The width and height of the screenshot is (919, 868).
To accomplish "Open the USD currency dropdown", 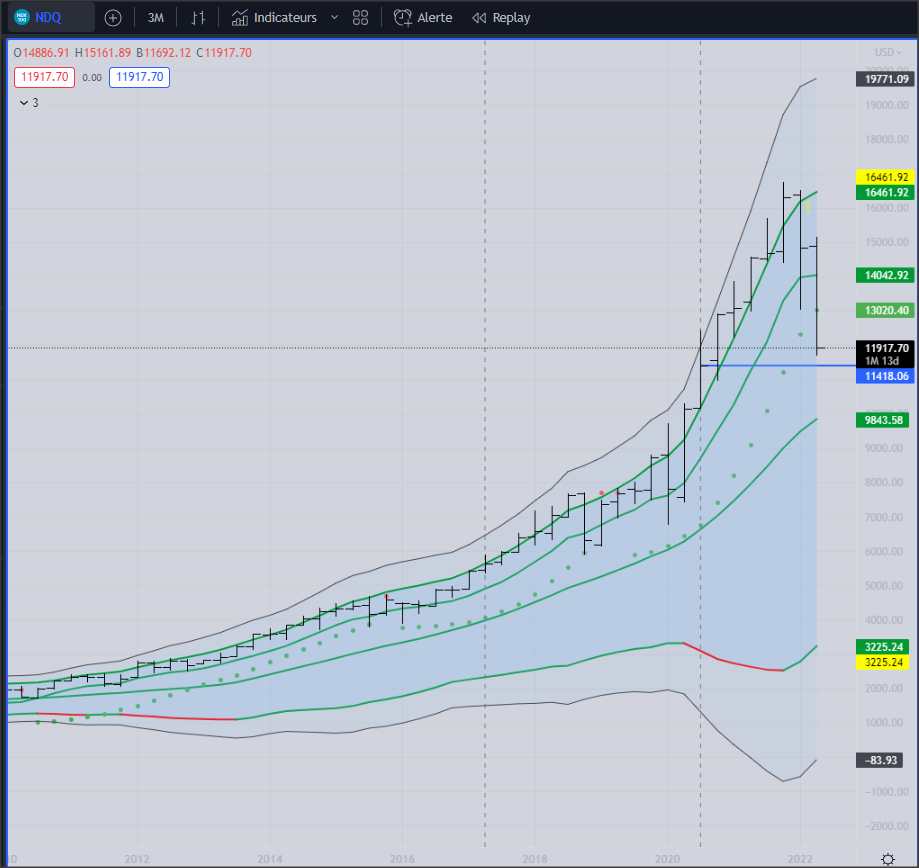I will point(888,52).
